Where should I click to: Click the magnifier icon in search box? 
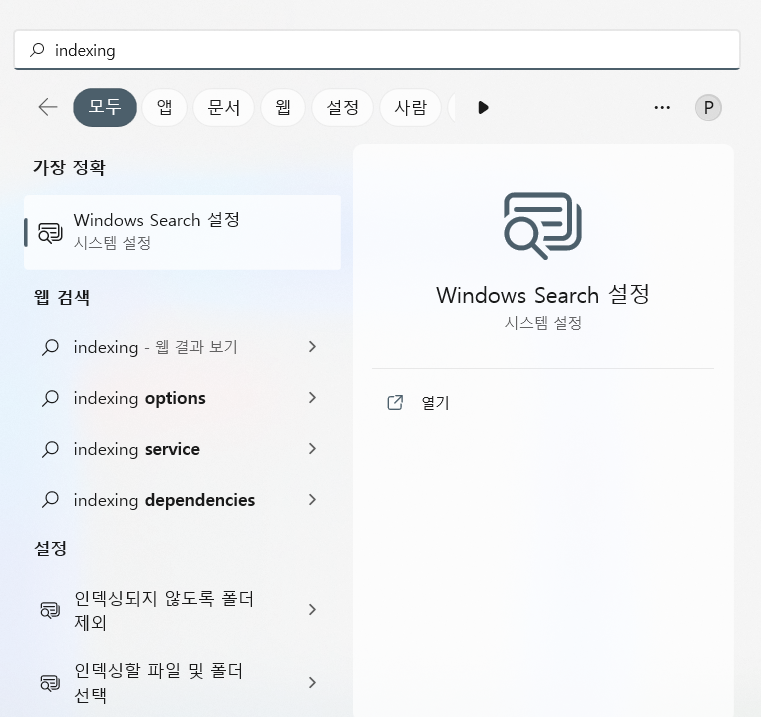tap(37, 50)
